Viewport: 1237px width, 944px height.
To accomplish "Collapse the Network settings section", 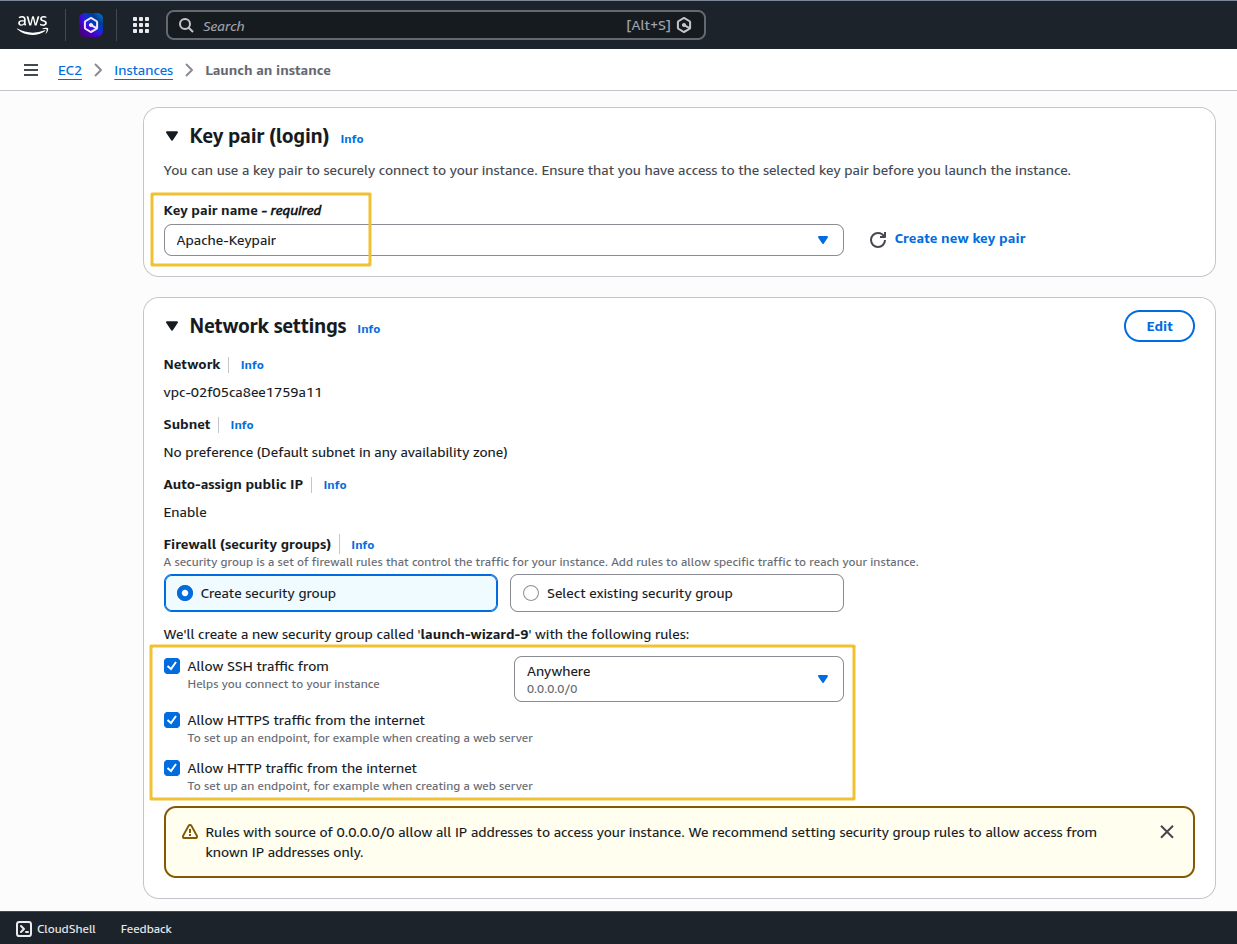I will (171, 325).
